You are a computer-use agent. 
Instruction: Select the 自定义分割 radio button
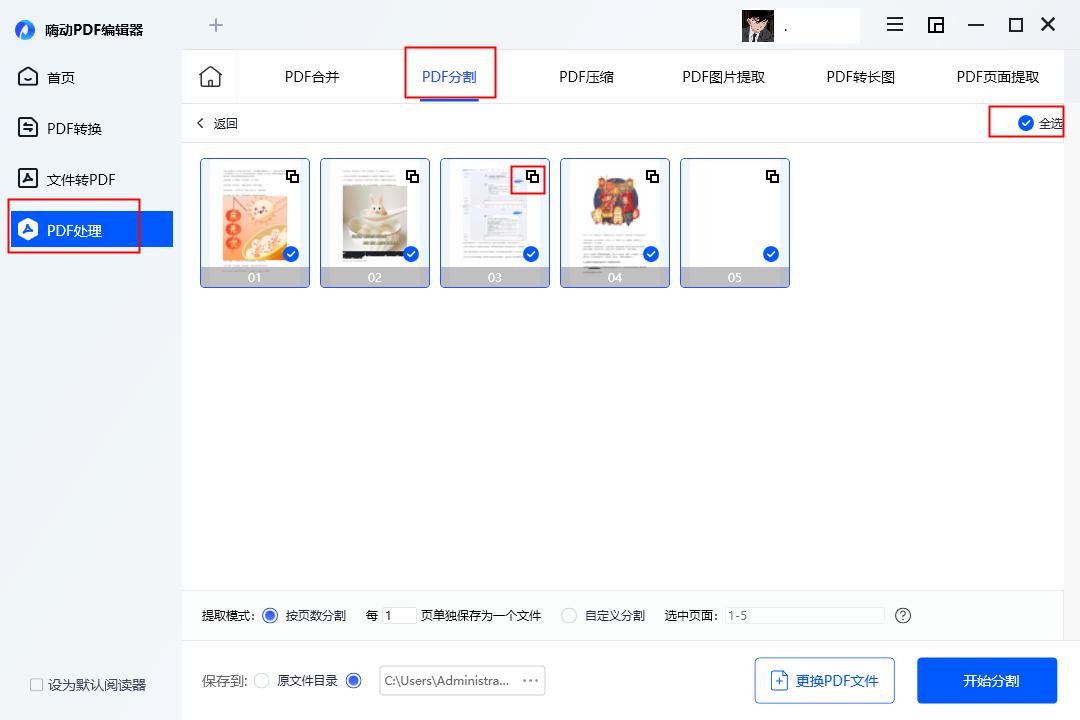pyautogui.click(x=569, y=615)
